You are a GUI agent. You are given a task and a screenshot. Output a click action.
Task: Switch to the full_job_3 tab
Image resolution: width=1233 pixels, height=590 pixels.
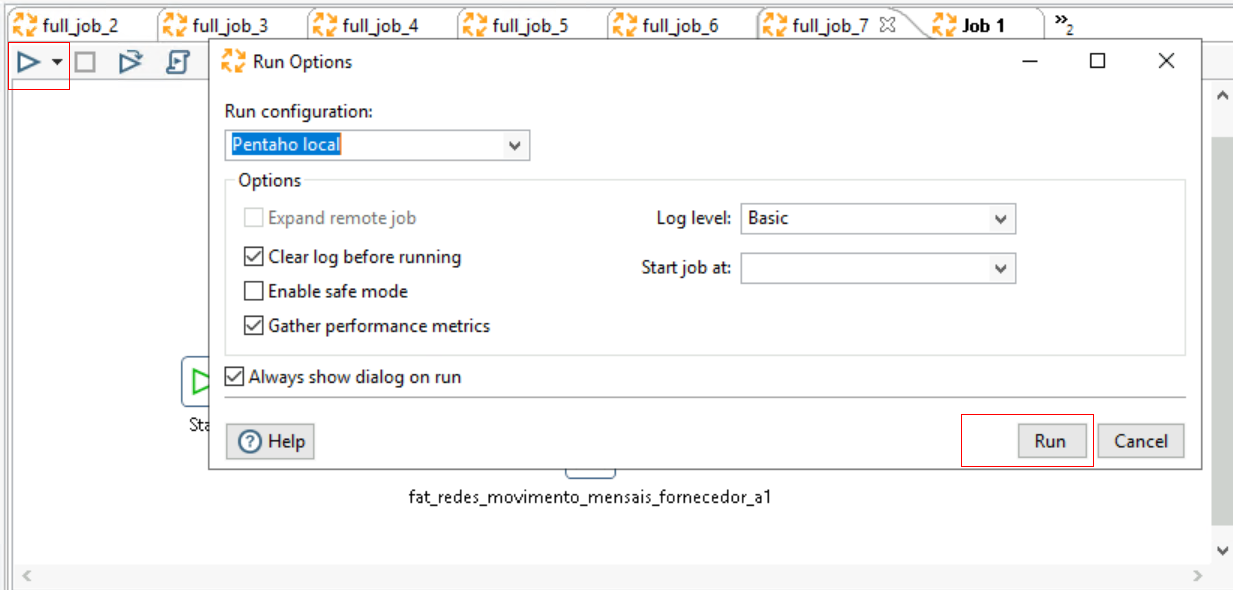[x=230, y=25]
